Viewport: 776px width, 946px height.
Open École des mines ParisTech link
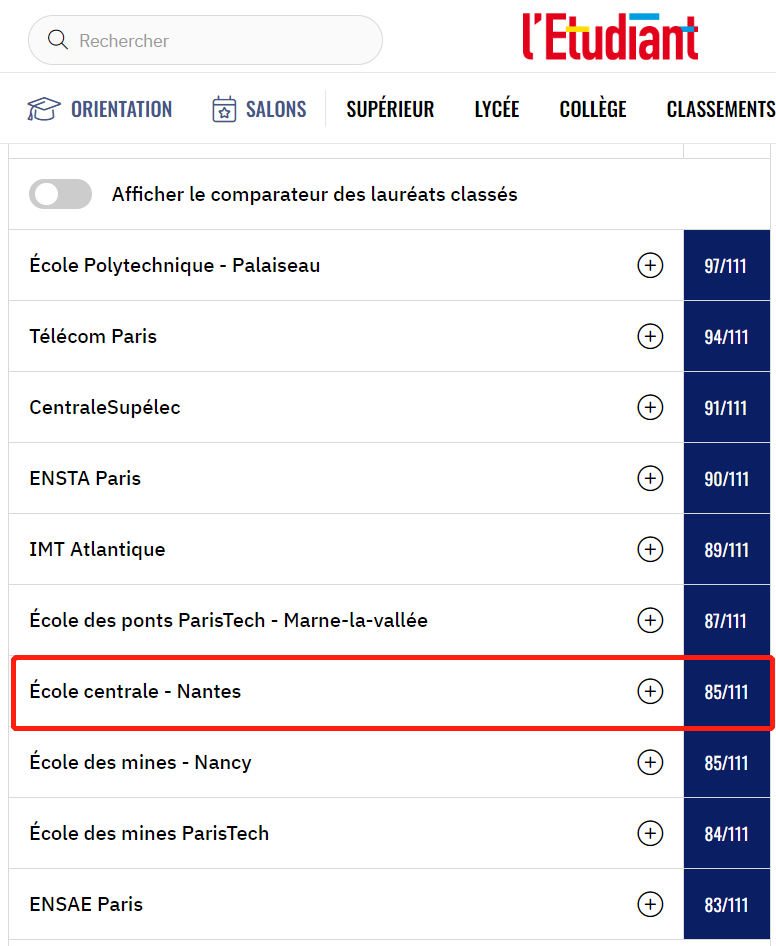[x=149, y=833]
